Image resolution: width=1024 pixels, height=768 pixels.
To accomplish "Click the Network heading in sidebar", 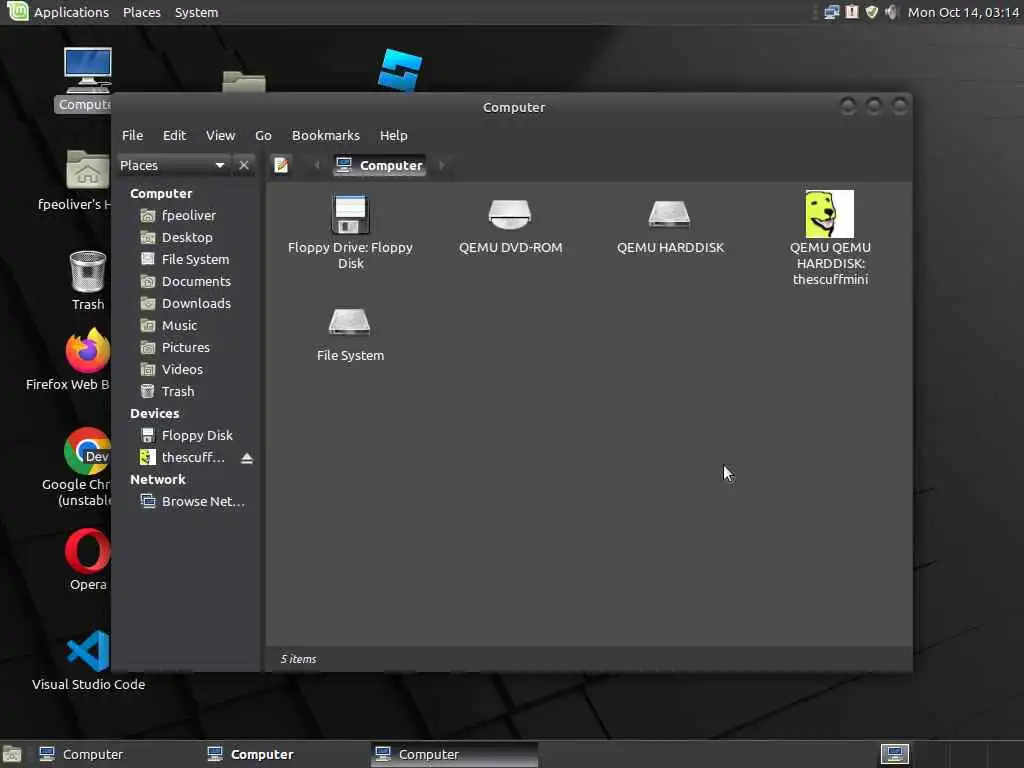I will point(157,480).
